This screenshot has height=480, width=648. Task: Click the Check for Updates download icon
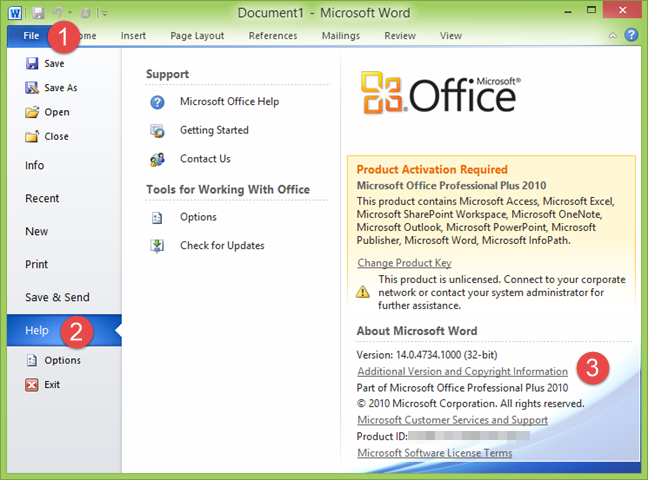click(x=157, y=246)
